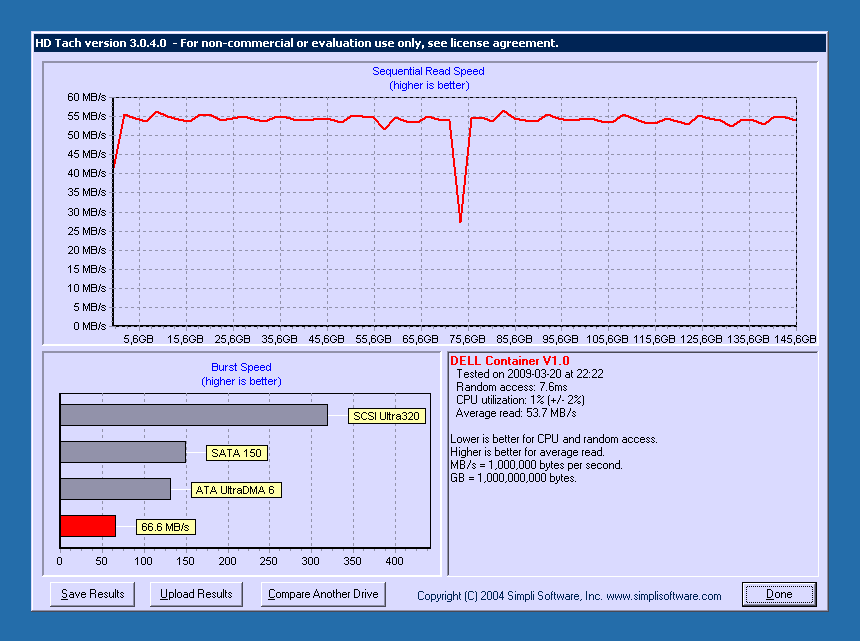Viewport: 860px width, 641px height.
Task: Click the lowest point of the read speed dip
Action: click(460, 221)
